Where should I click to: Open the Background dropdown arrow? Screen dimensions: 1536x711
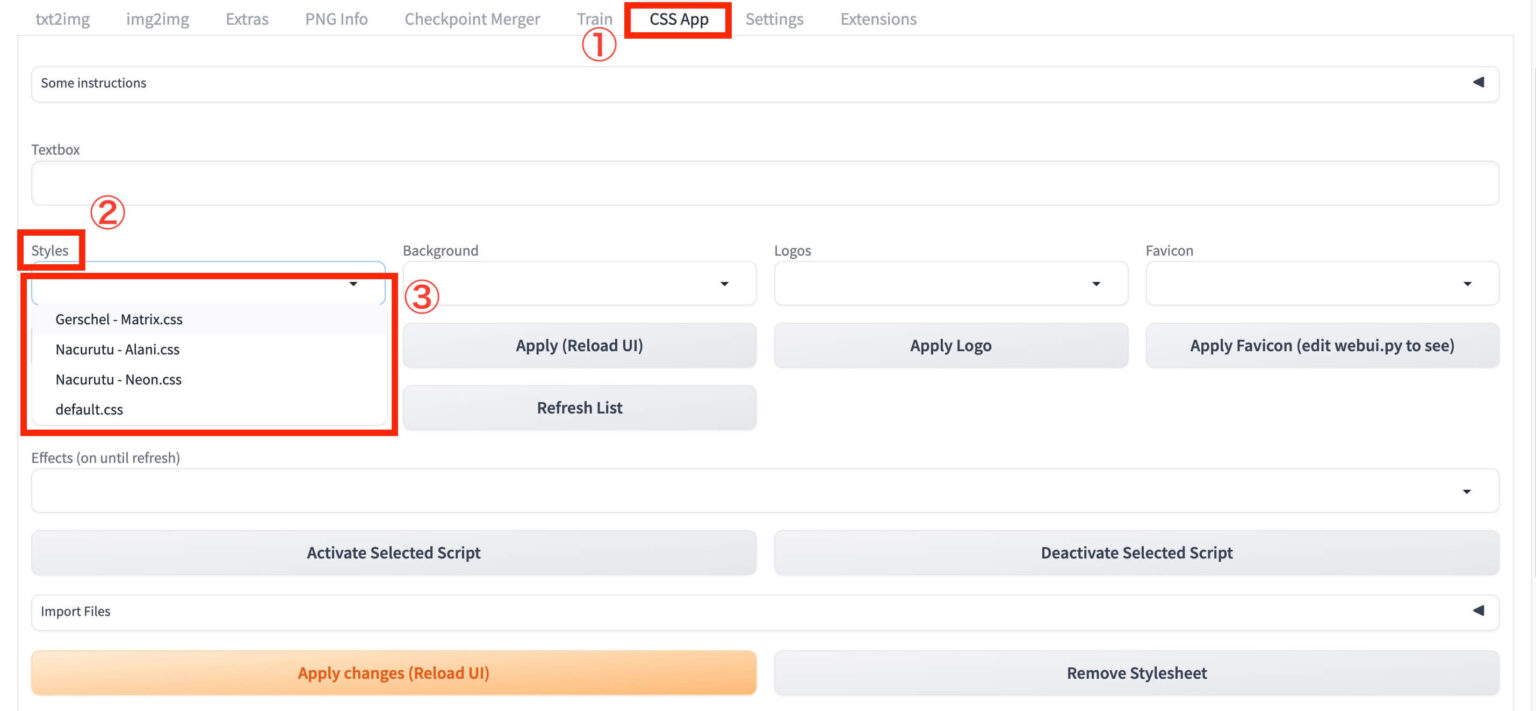tap(725, 283)
